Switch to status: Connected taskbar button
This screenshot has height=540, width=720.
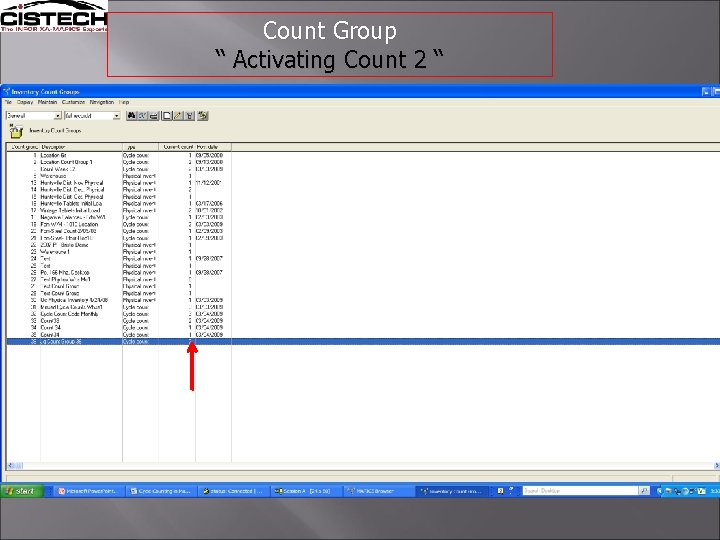click(233, 491)
